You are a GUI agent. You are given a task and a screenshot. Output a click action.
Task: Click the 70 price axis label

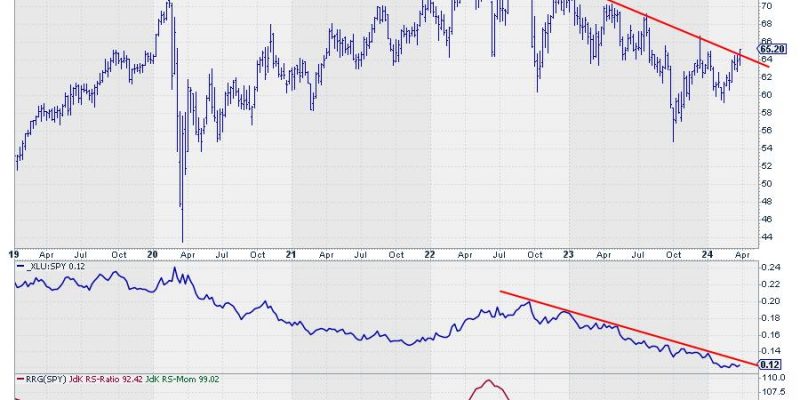coord(766,6)
